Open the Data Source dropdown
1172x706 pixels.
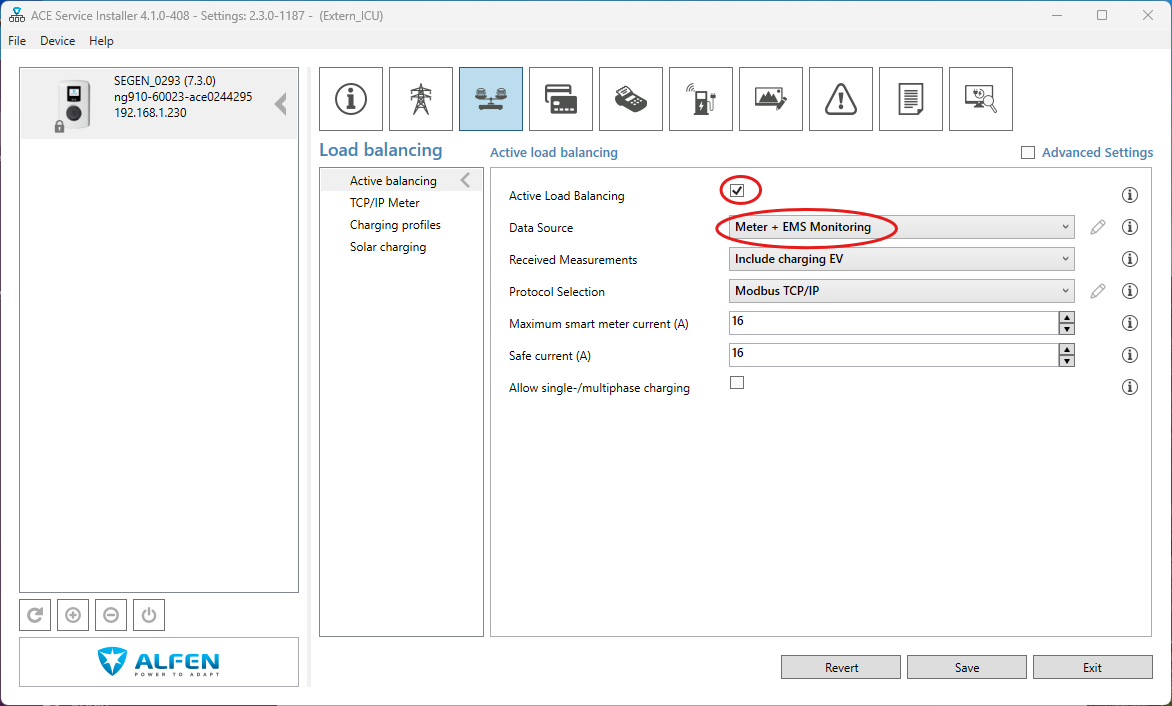pyautogui.click(x=901, y=228)
